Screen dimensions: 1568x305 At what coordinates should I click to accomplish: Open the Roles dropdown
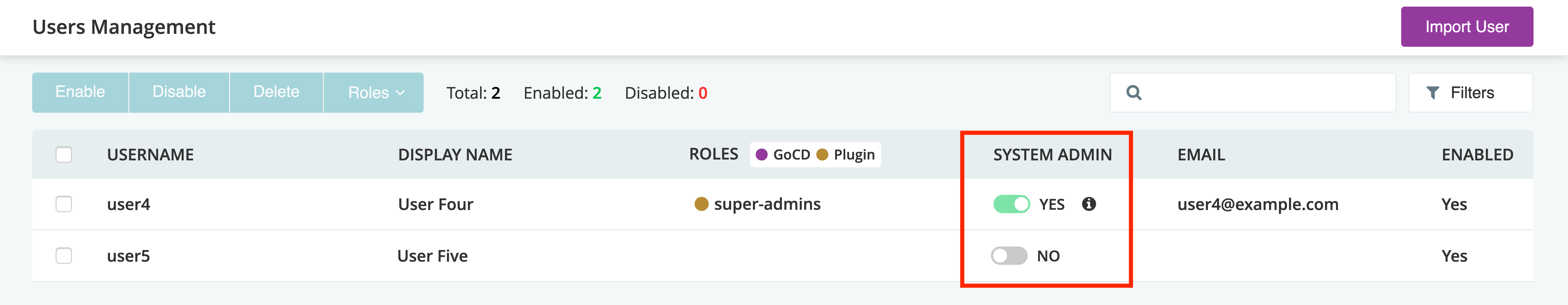[x=374, y=92]
